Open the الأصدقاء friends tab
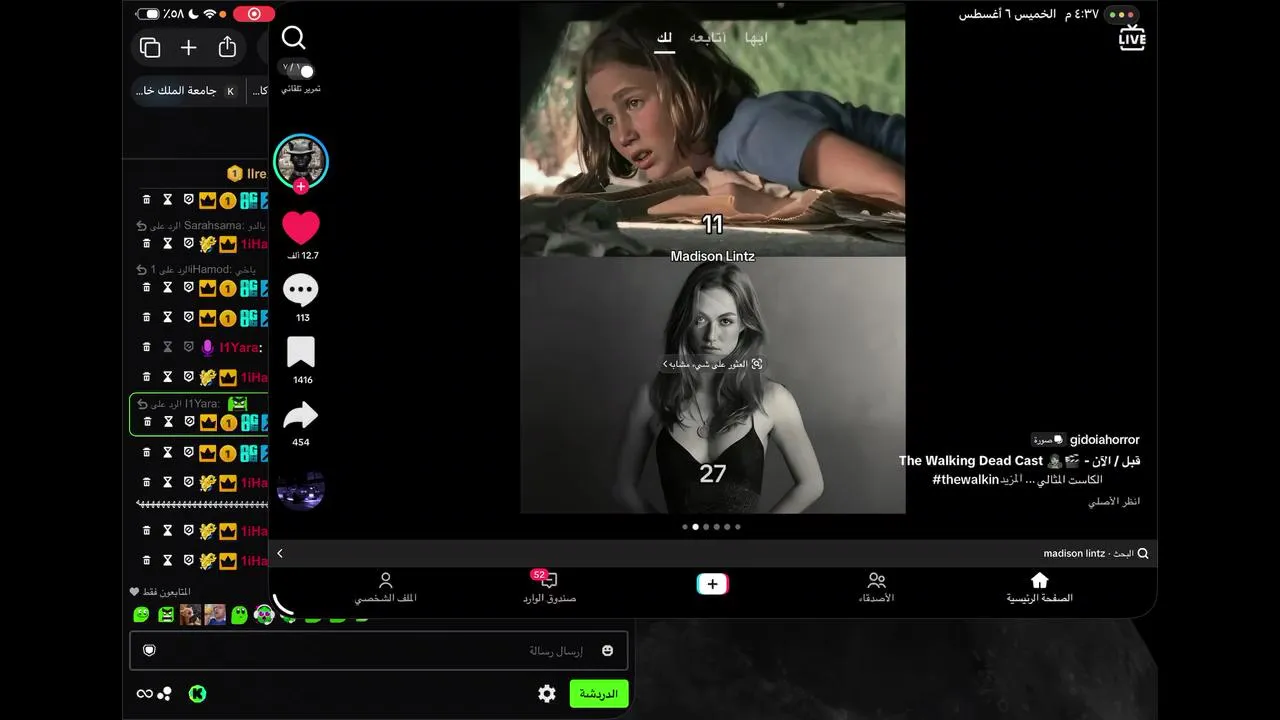 pos(876,588)
